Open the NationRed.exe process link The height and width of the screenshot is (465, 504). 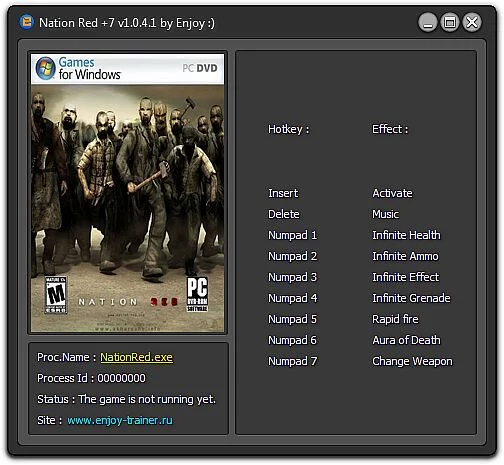point(136,357)
